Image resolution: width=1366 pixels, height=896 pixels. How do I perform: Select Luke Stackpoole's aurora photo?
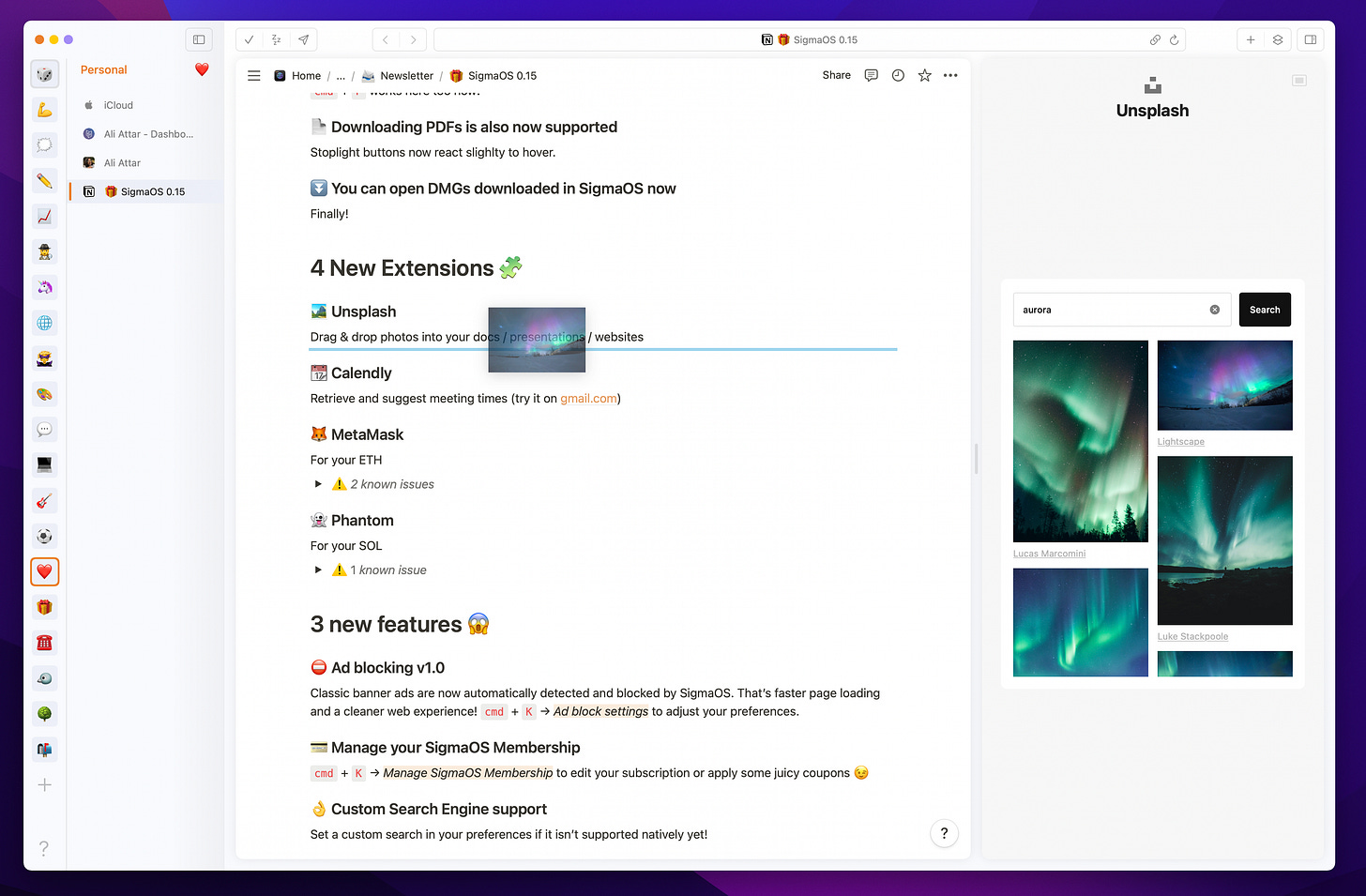point(1225,540)
